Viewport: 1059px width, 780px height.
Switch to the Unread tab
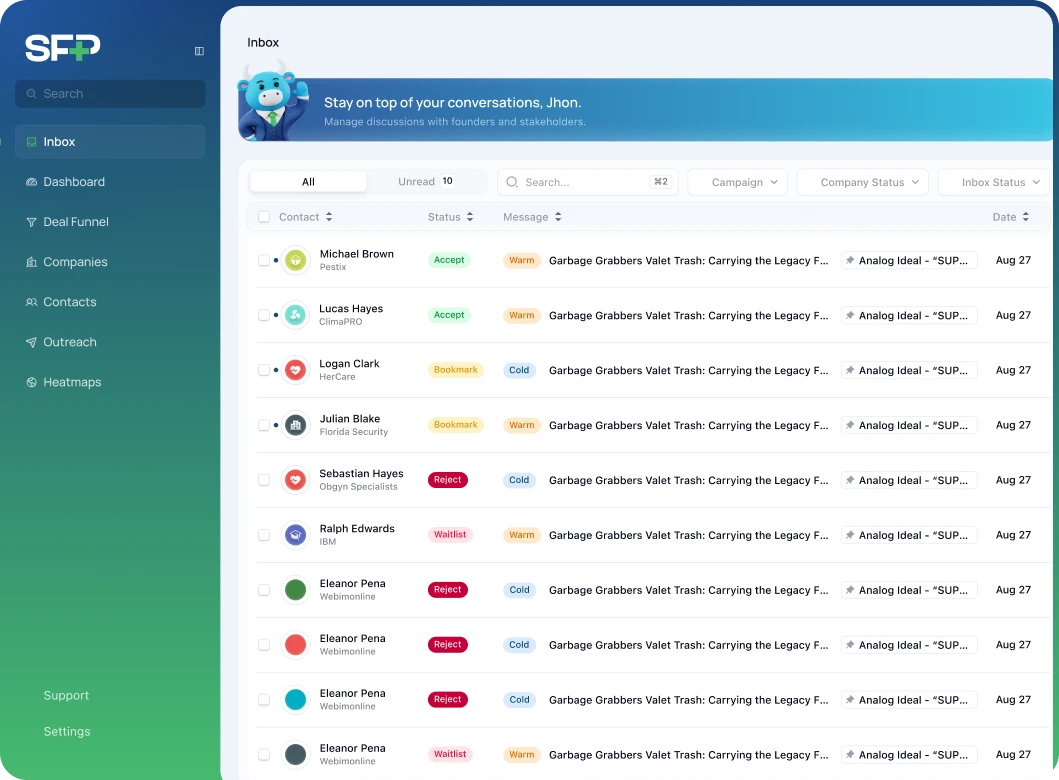tap(425, 182)
